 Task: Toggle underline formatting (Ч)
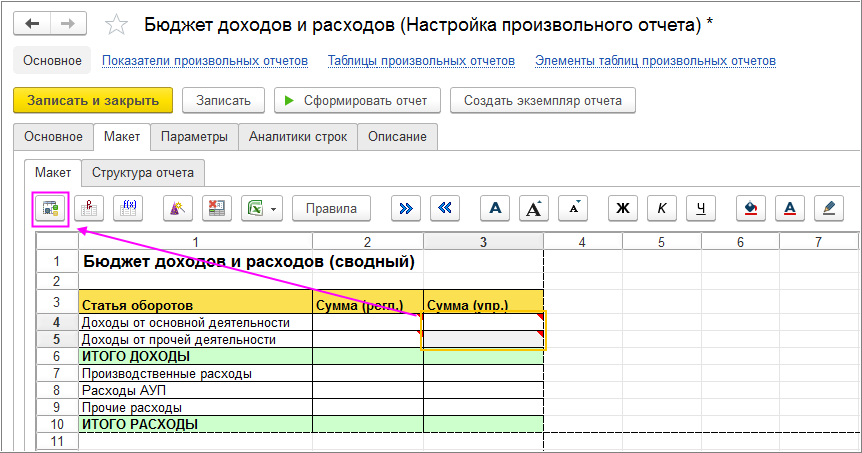700,208
